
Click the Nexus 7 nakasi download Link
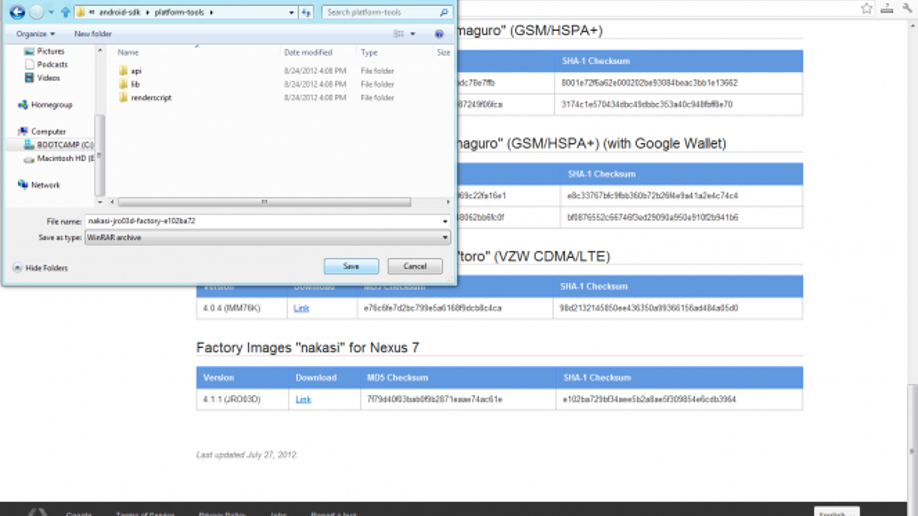(x=303, y=399)
